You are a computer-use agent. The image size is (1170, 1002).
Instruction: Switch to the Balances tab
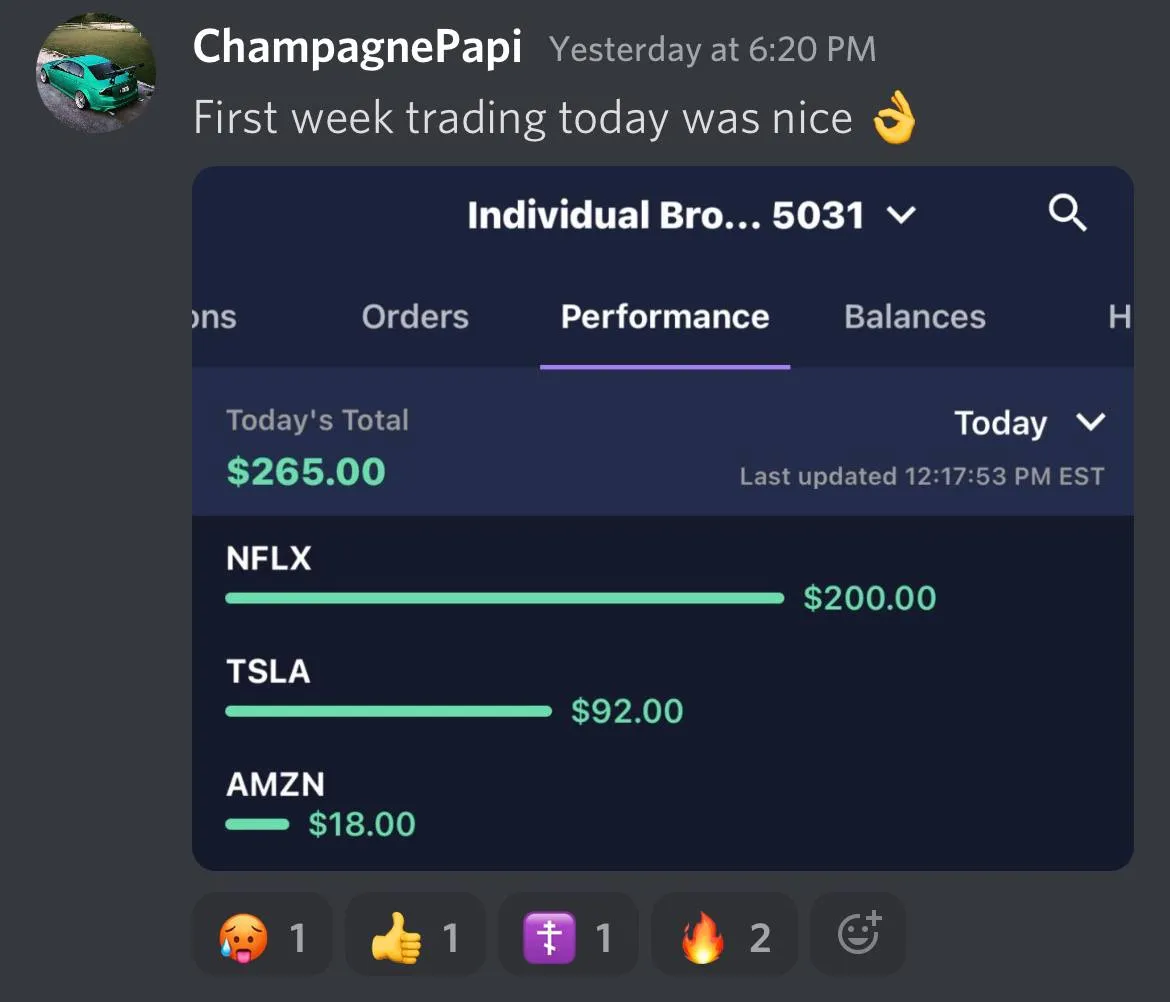pos(914,317)
